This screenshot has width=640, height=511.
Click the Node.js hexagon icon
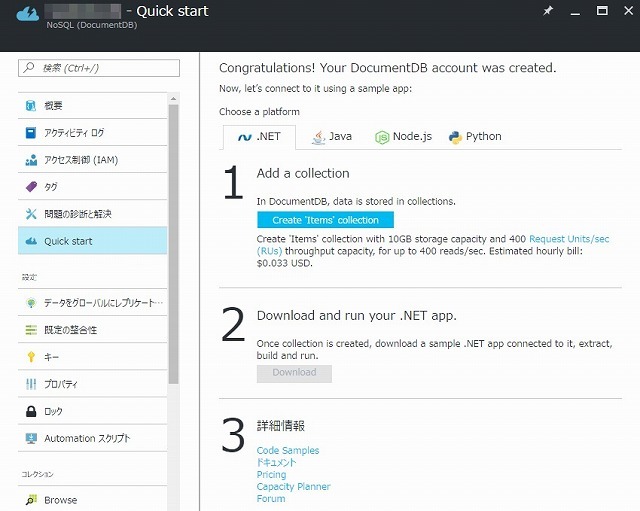(382, 138)
